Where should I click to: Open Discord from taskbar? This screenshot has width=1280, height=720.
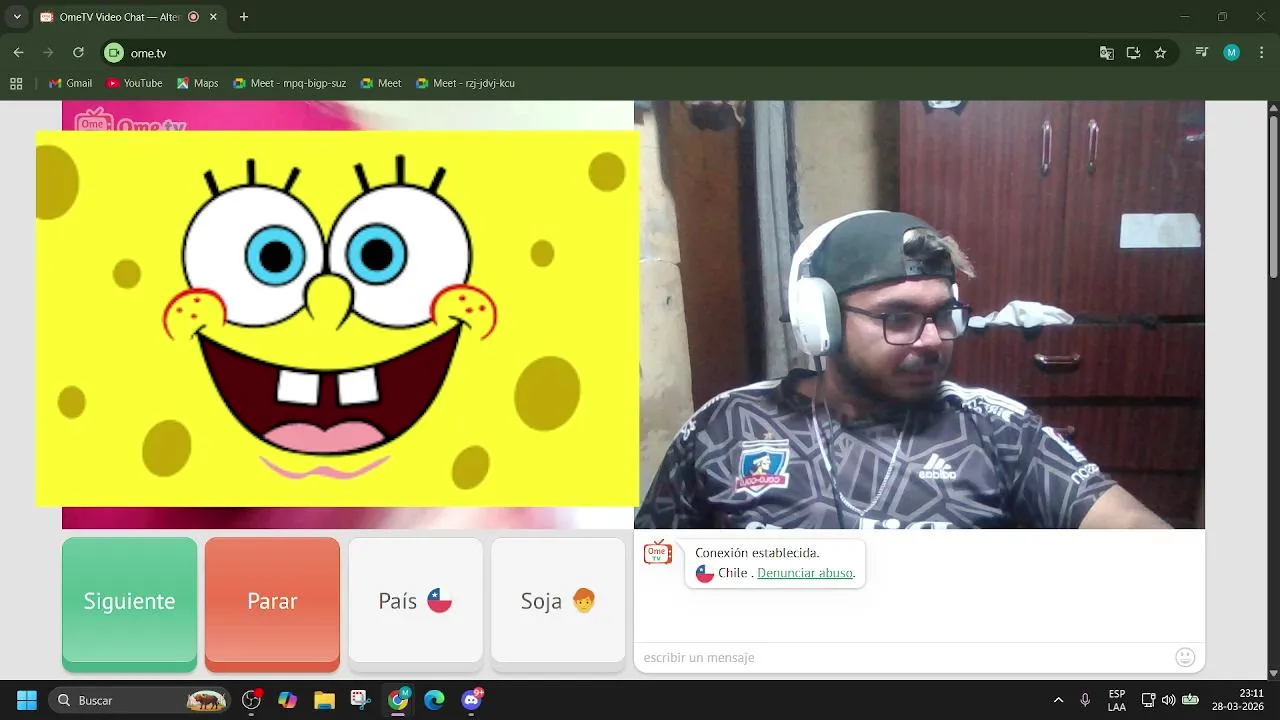pos(471,700)
